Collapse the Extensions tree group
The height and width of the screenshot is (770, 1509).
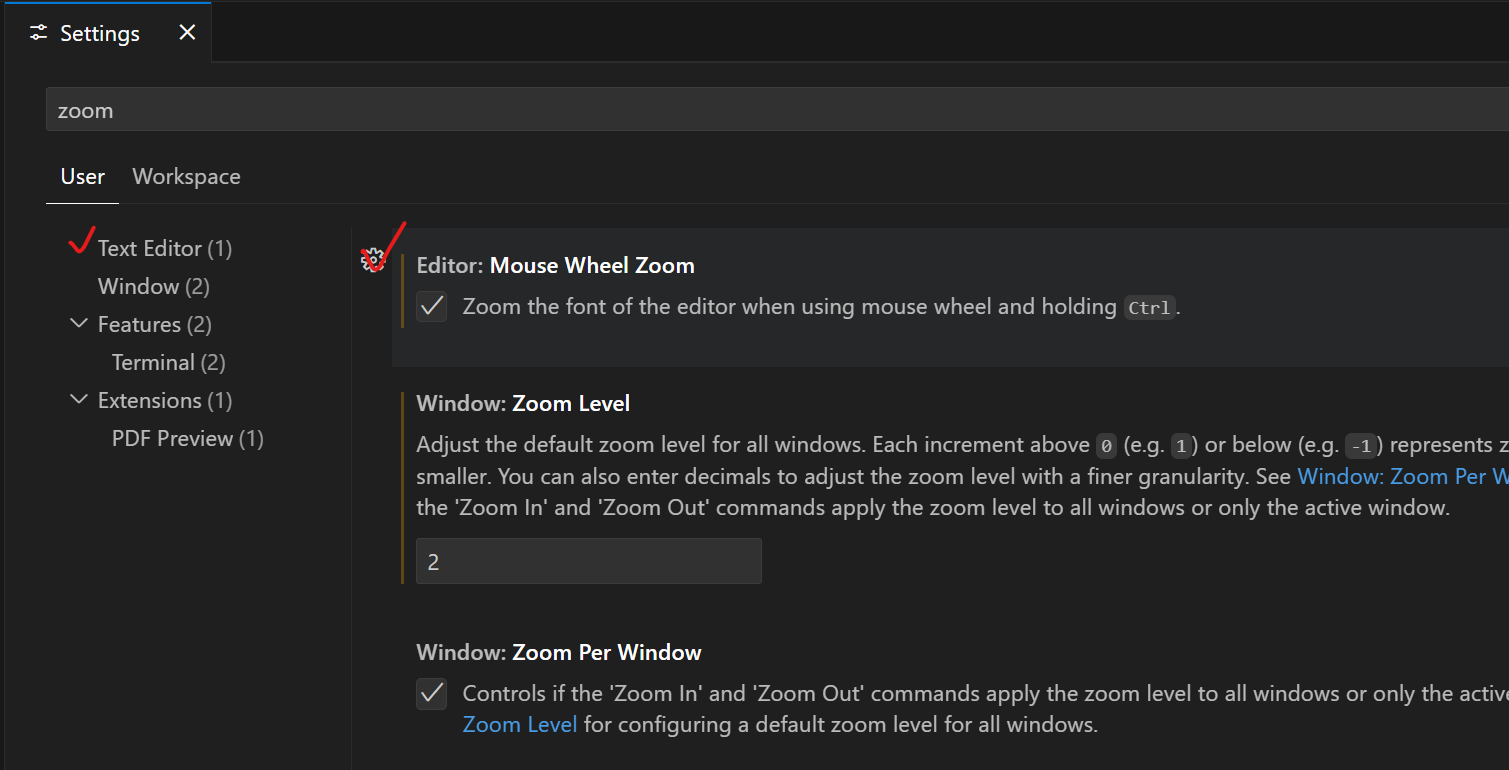tap(79, 400)
